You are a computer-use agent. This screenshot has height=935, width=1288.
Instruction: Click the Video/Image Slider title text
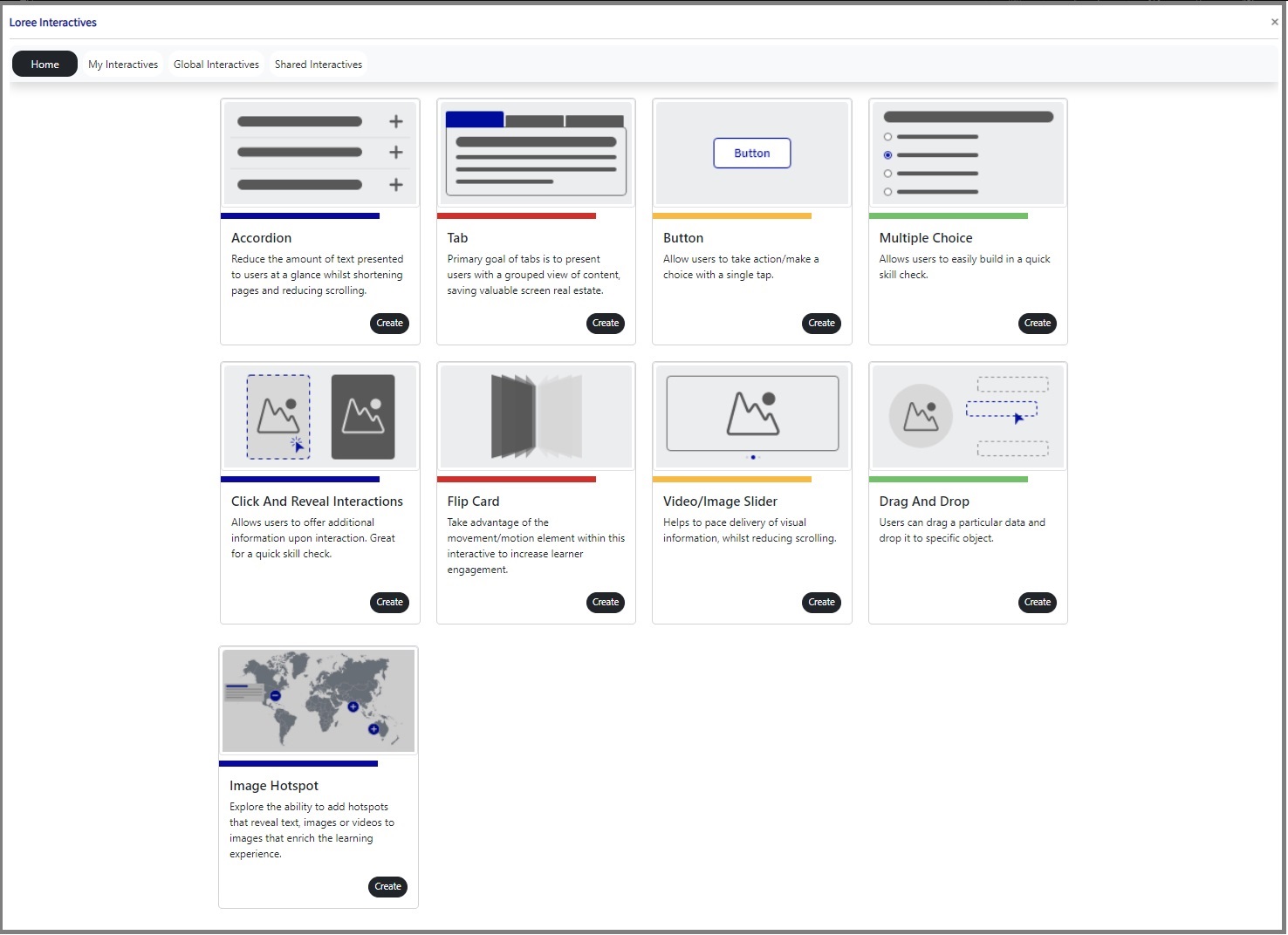[720, 501]
